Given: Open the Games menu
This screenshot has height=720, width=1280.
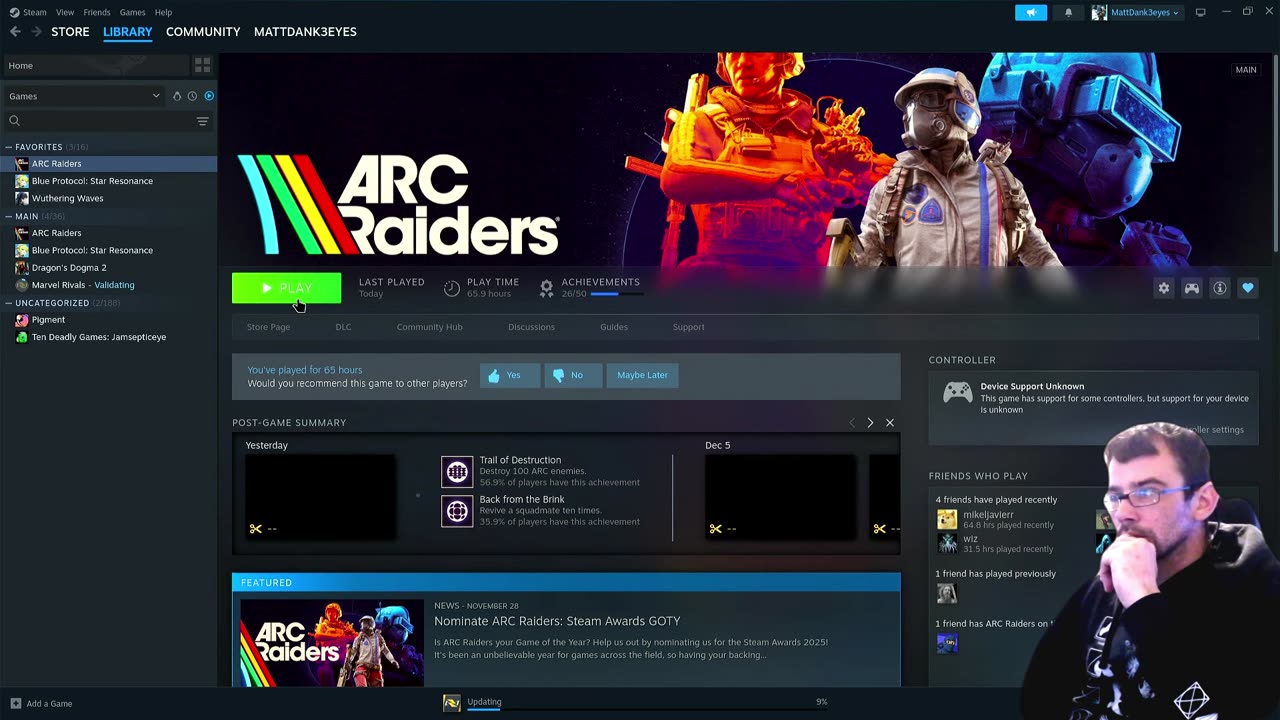Looking at the screenshot, I should point(132,12).
